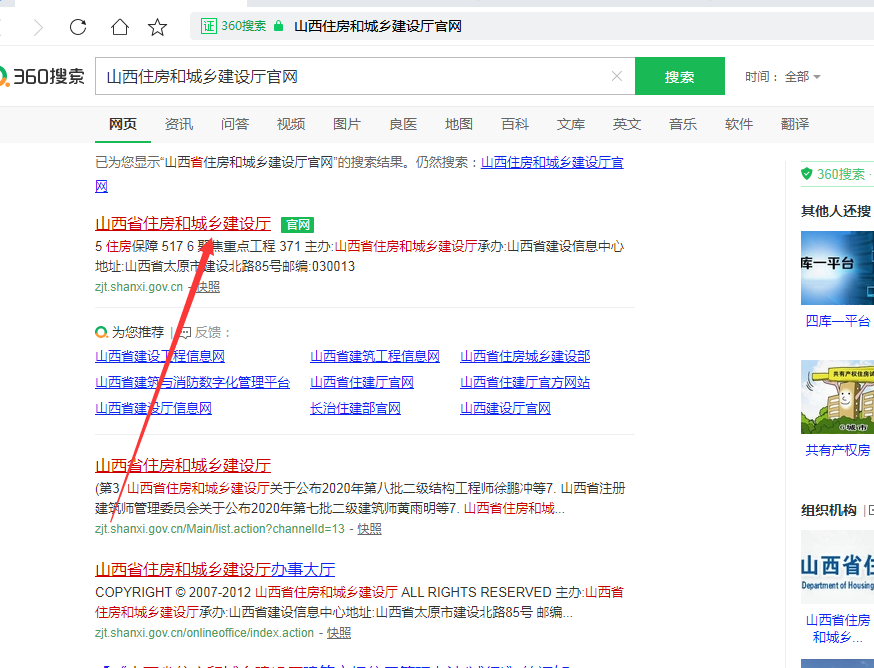Image resolution: width=874 pixels, height=668 pixels.
Task: Click the green 官网 verified badge
Action: [296, 224]
